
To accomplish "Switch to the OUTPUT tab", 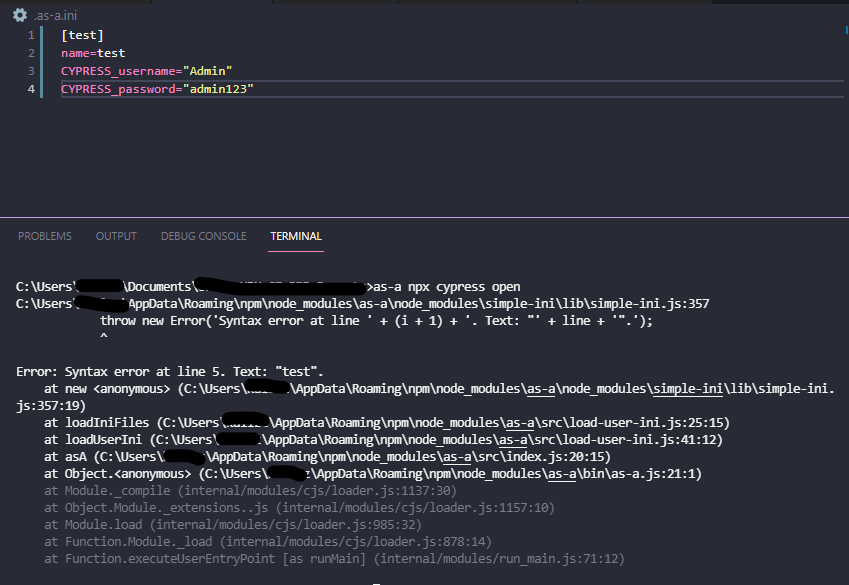I will click(x=116, y=236).
